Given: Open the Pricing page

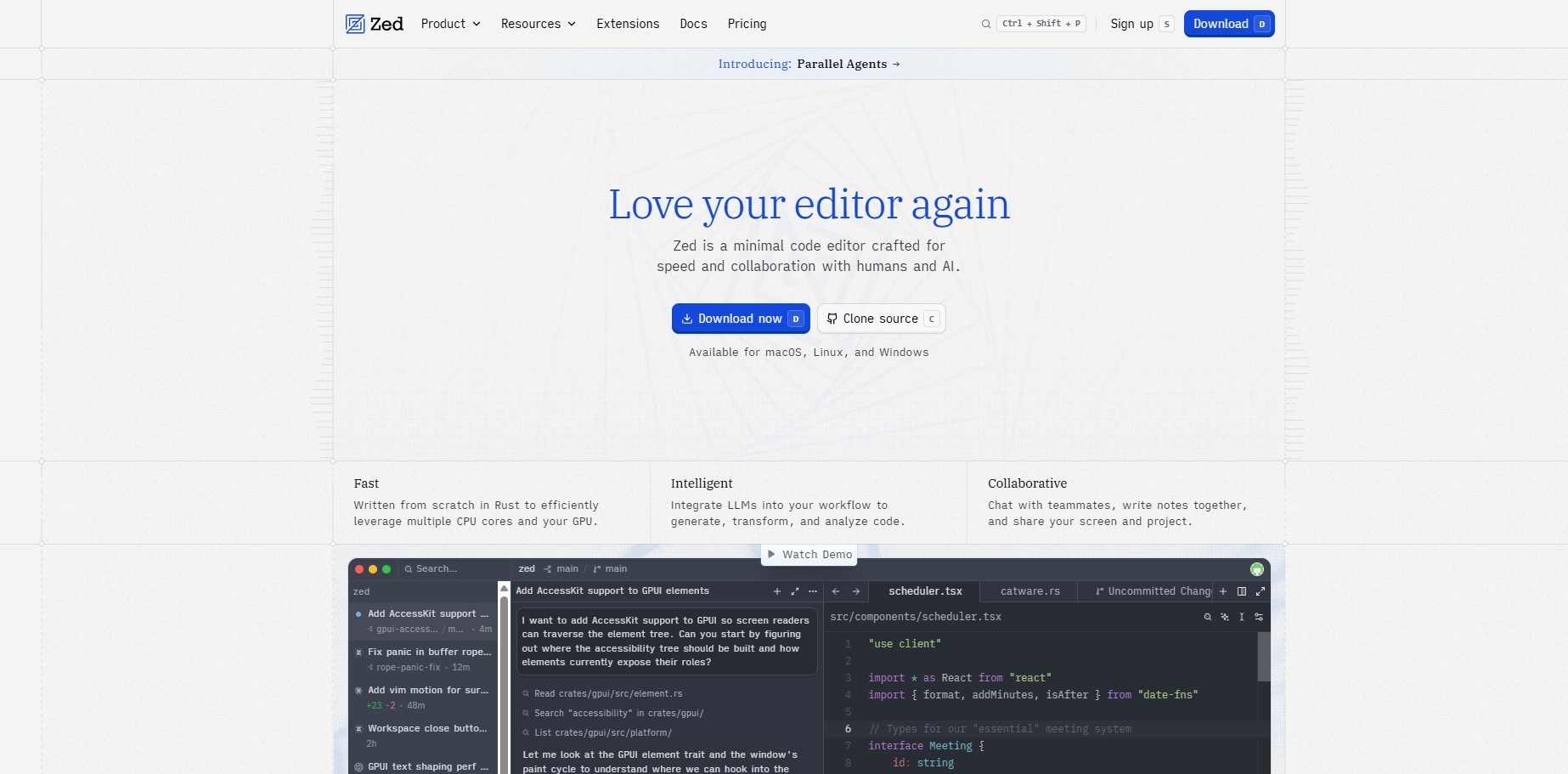Looking at the screenshot, I should coord(747,24).
